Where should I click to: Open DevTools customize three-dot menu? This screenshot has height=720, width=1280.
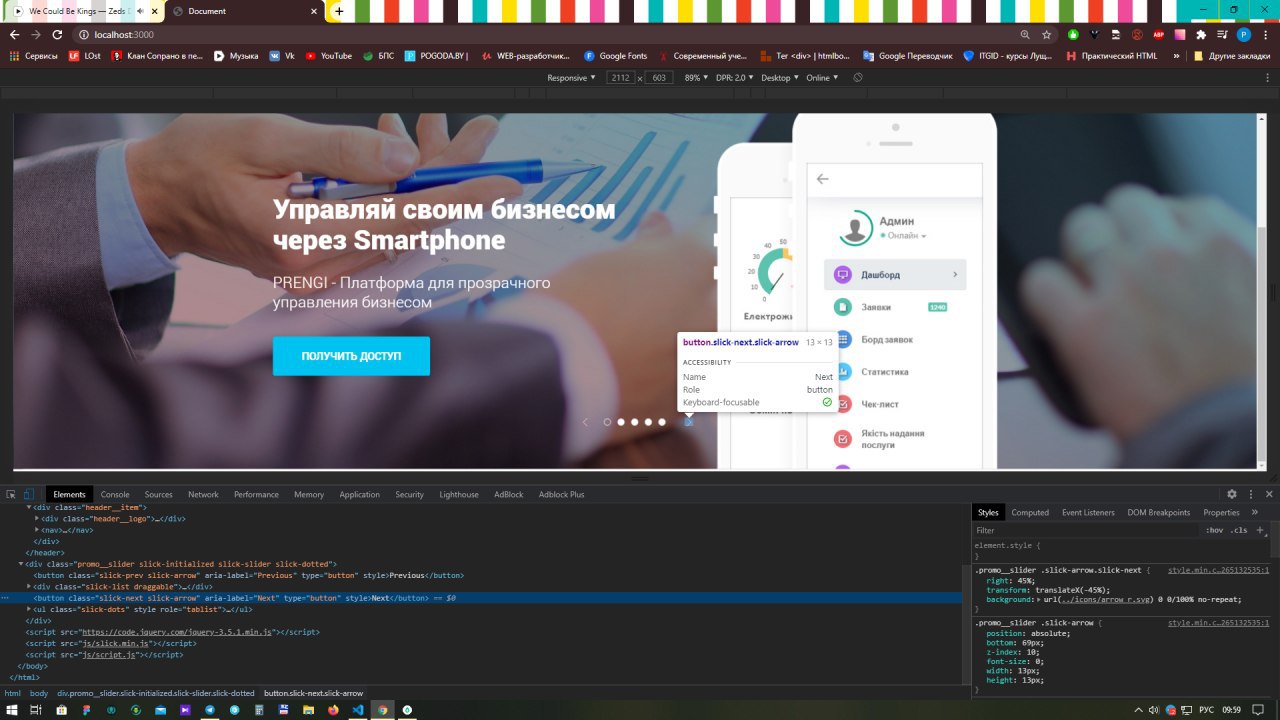click(x=1251, y=494)
